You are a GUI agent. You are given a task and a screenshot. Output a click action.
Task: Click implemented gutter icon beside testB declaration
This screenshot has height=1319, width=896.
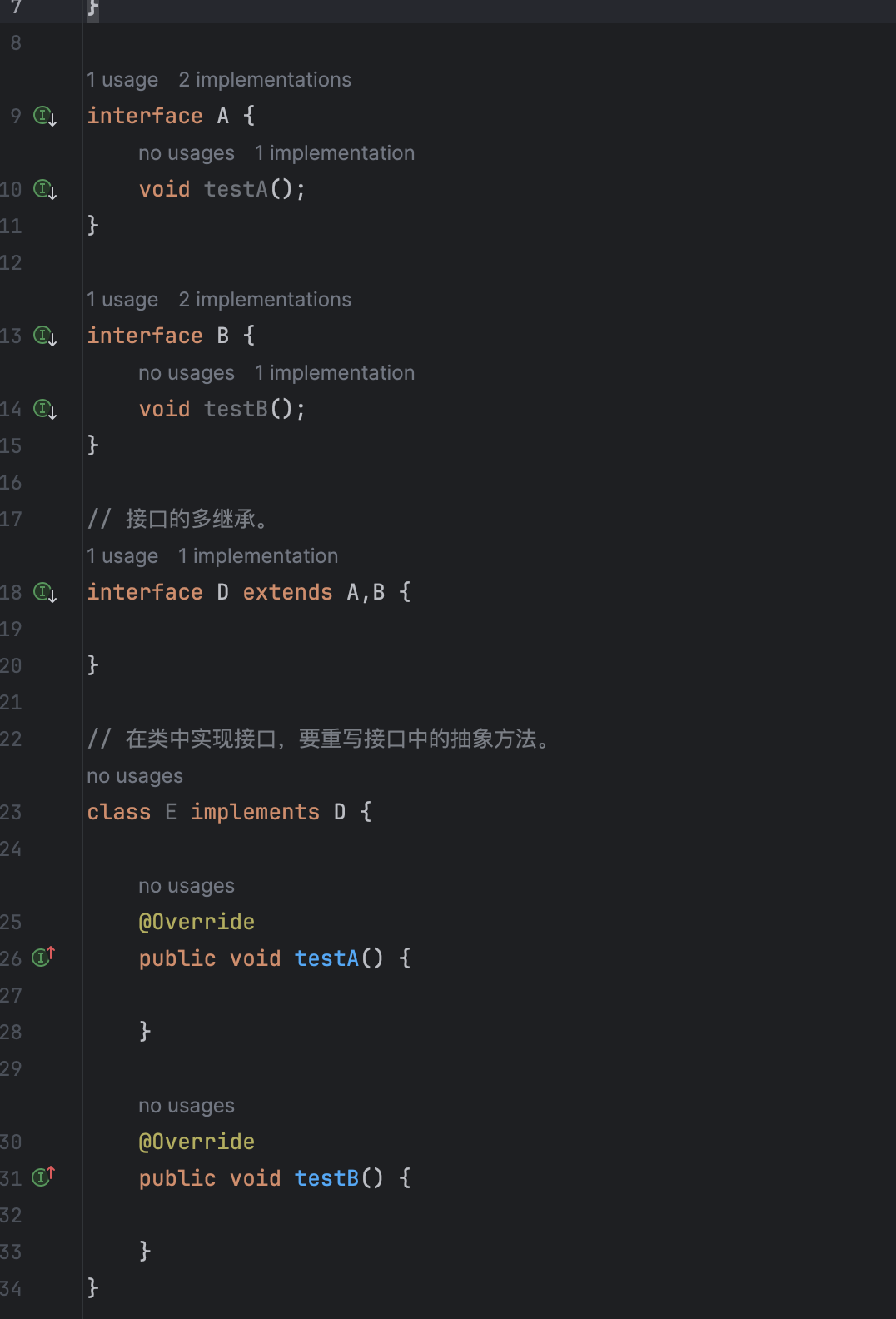point(44,409)
